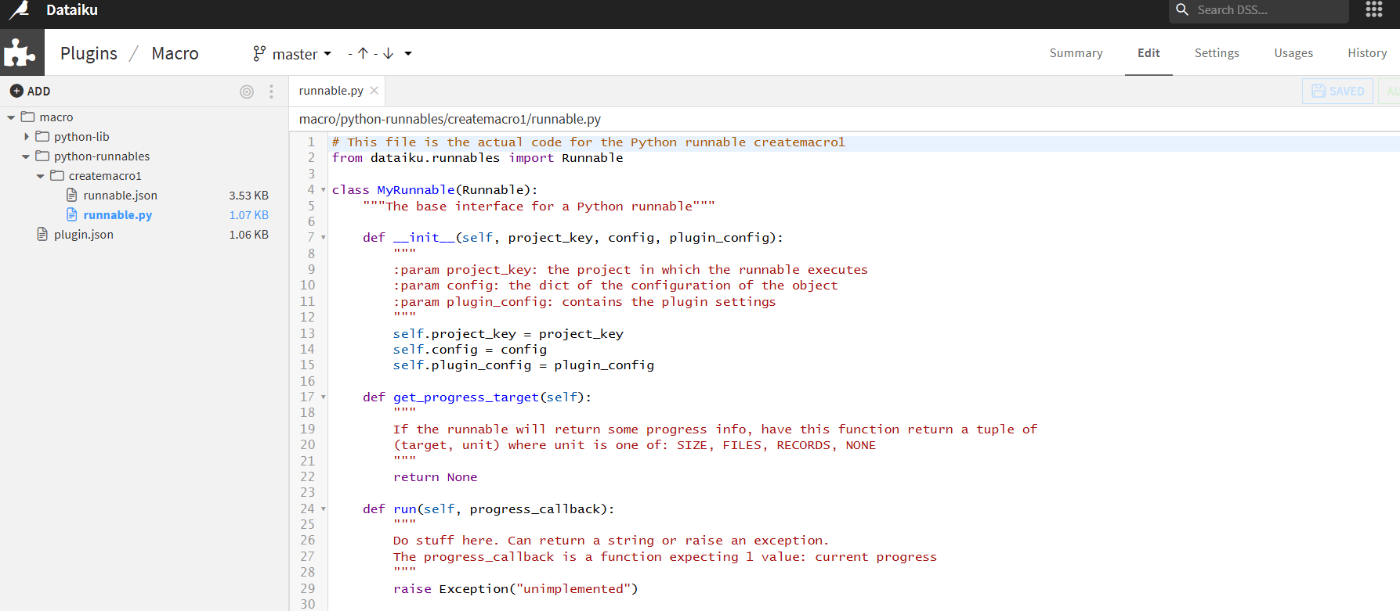Click the createmacro1 folder icon
This screenshot has height=611, width=1400.
click(x=56, y=176)
